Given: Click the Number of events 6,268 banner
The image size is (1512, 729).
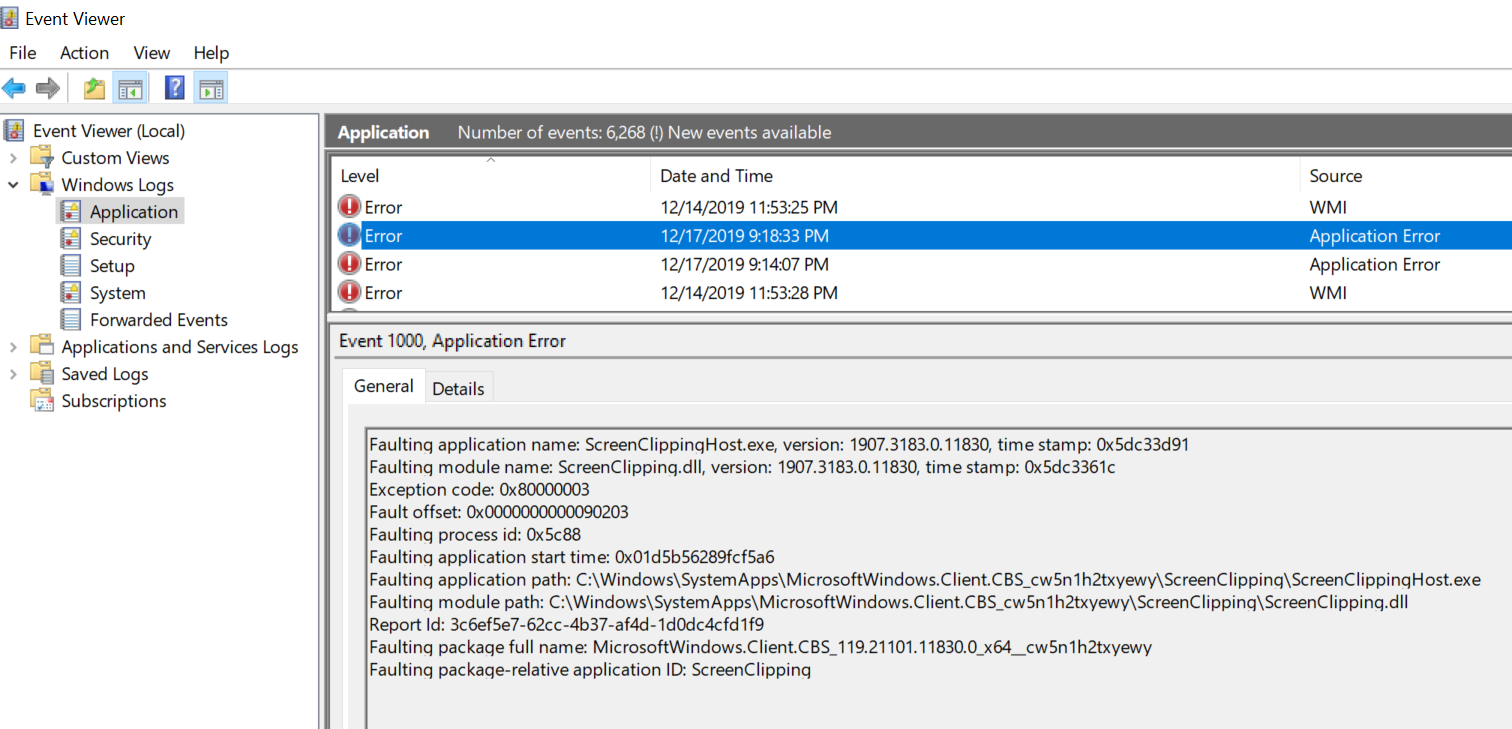Looking at the screenshot, I should click(x=644, y=132).
